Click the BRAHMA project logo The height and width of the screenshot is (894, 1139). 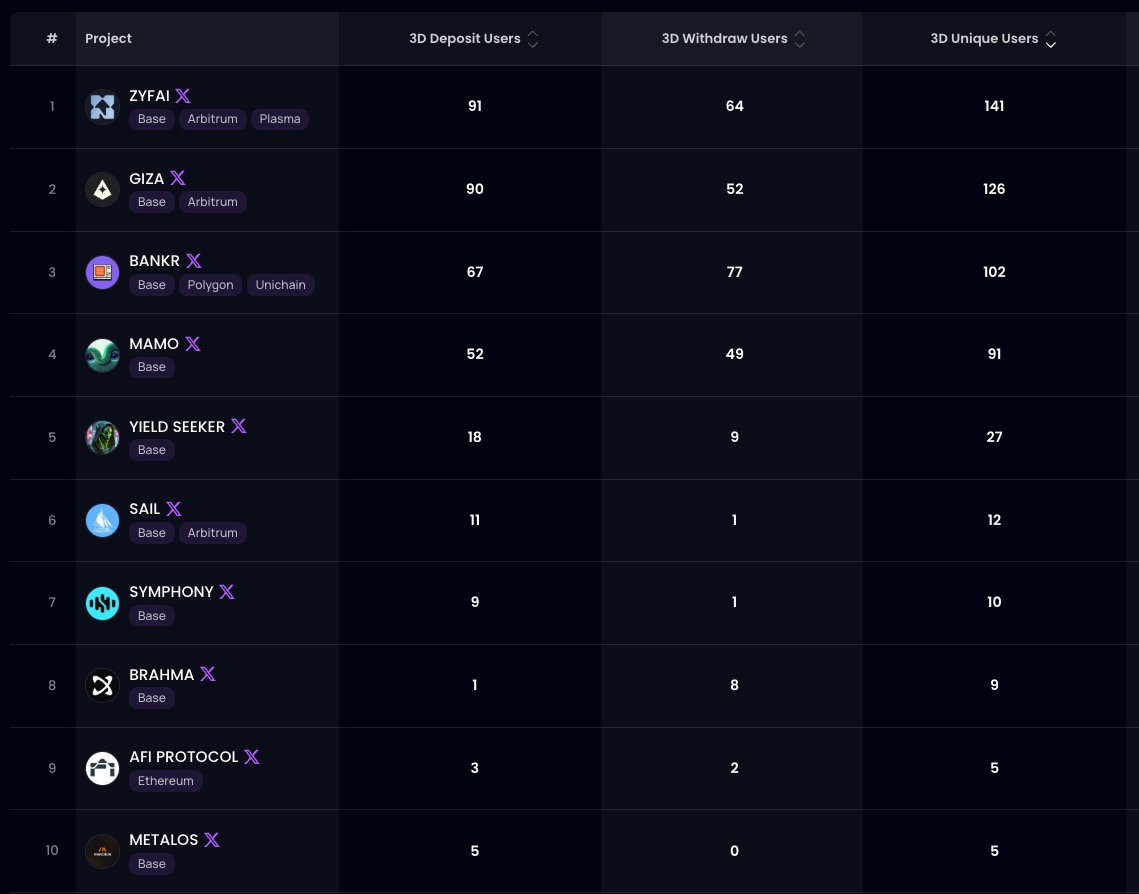coord(102,686)
